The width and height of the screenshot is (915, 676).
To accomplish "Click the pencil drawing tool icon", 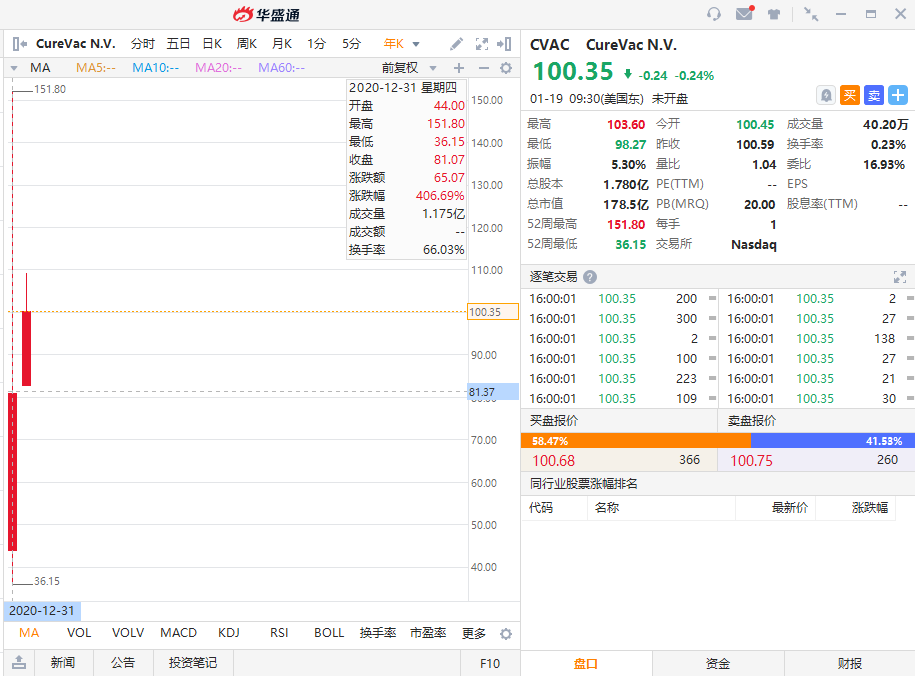I will coord(456,44).
